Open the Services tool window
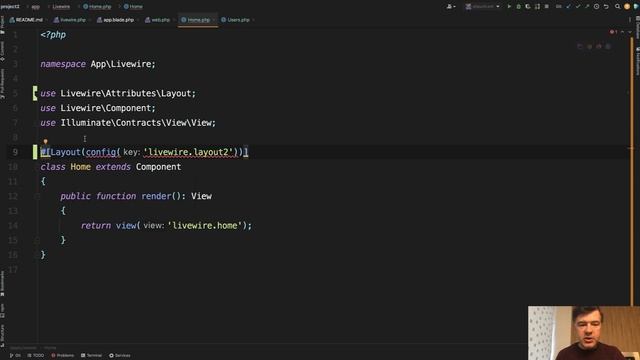 120,356
